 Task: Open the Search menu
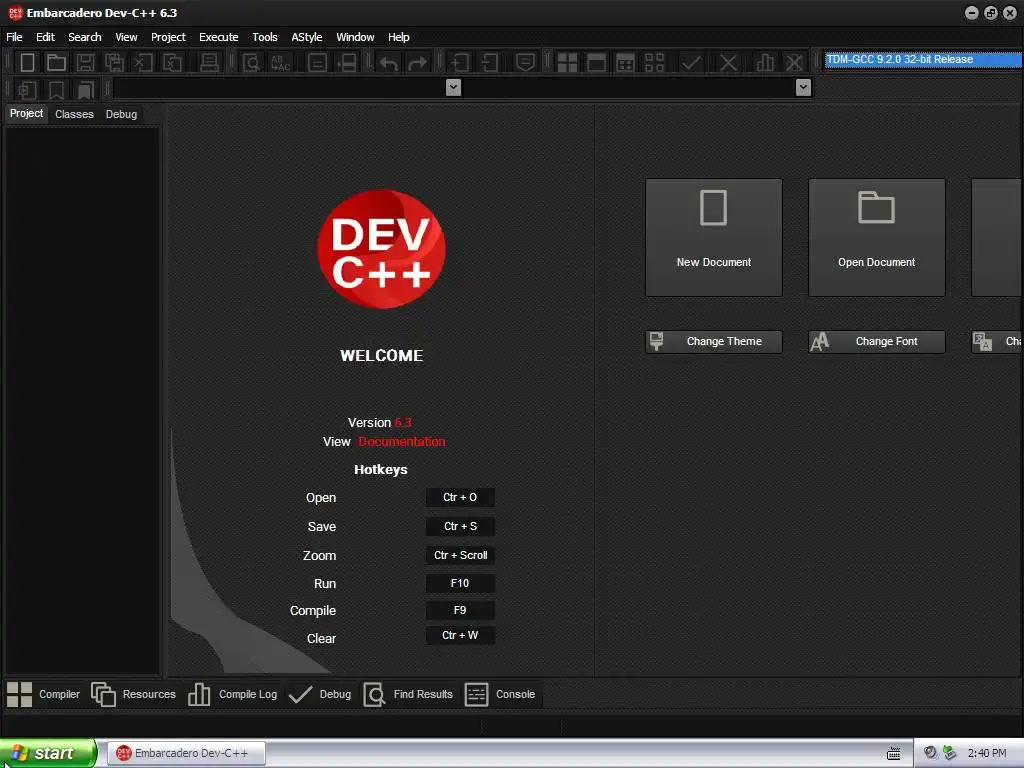[85, 37]
